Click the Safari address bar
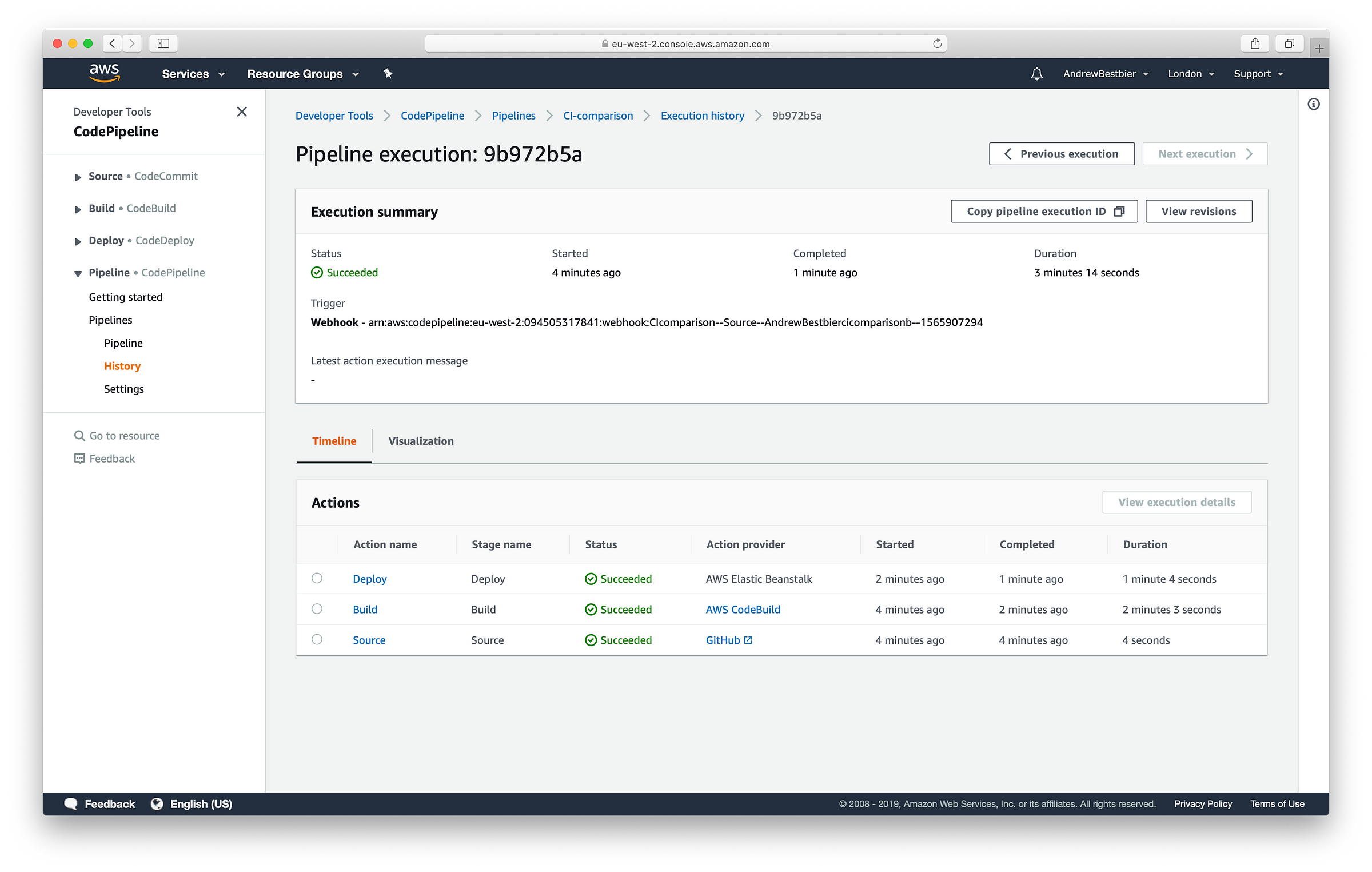 point(685,43)
